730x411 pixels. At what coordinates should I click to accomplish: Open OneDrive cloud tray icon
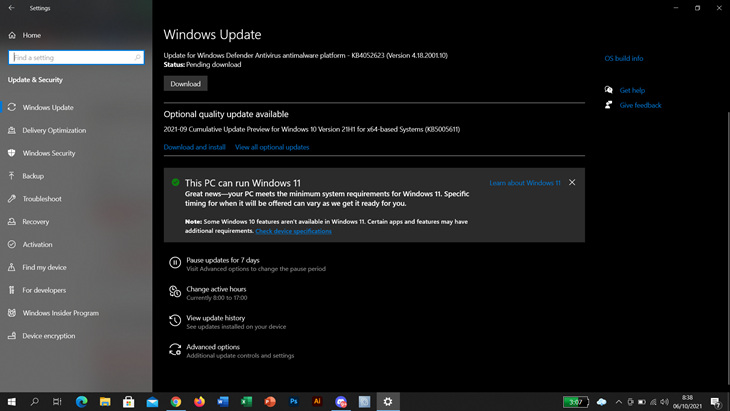[x=602, y=402]
